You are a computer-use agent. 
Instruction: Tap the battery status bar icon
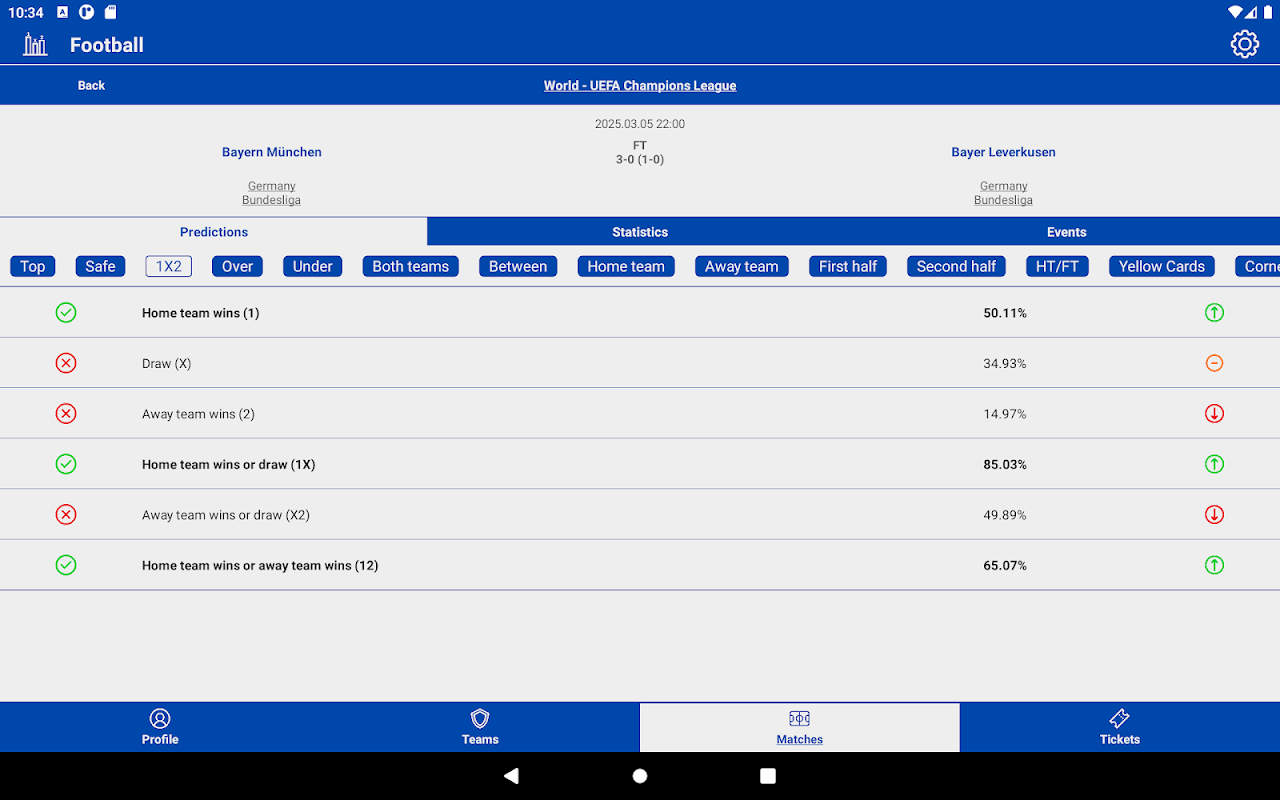click(x=1267, y=12)
